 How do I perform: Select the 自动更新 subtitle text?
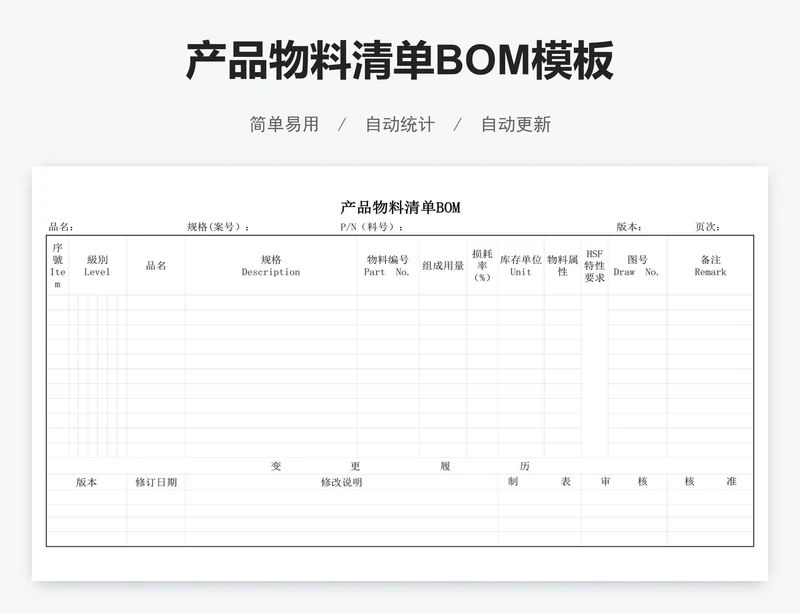(516, 124)
